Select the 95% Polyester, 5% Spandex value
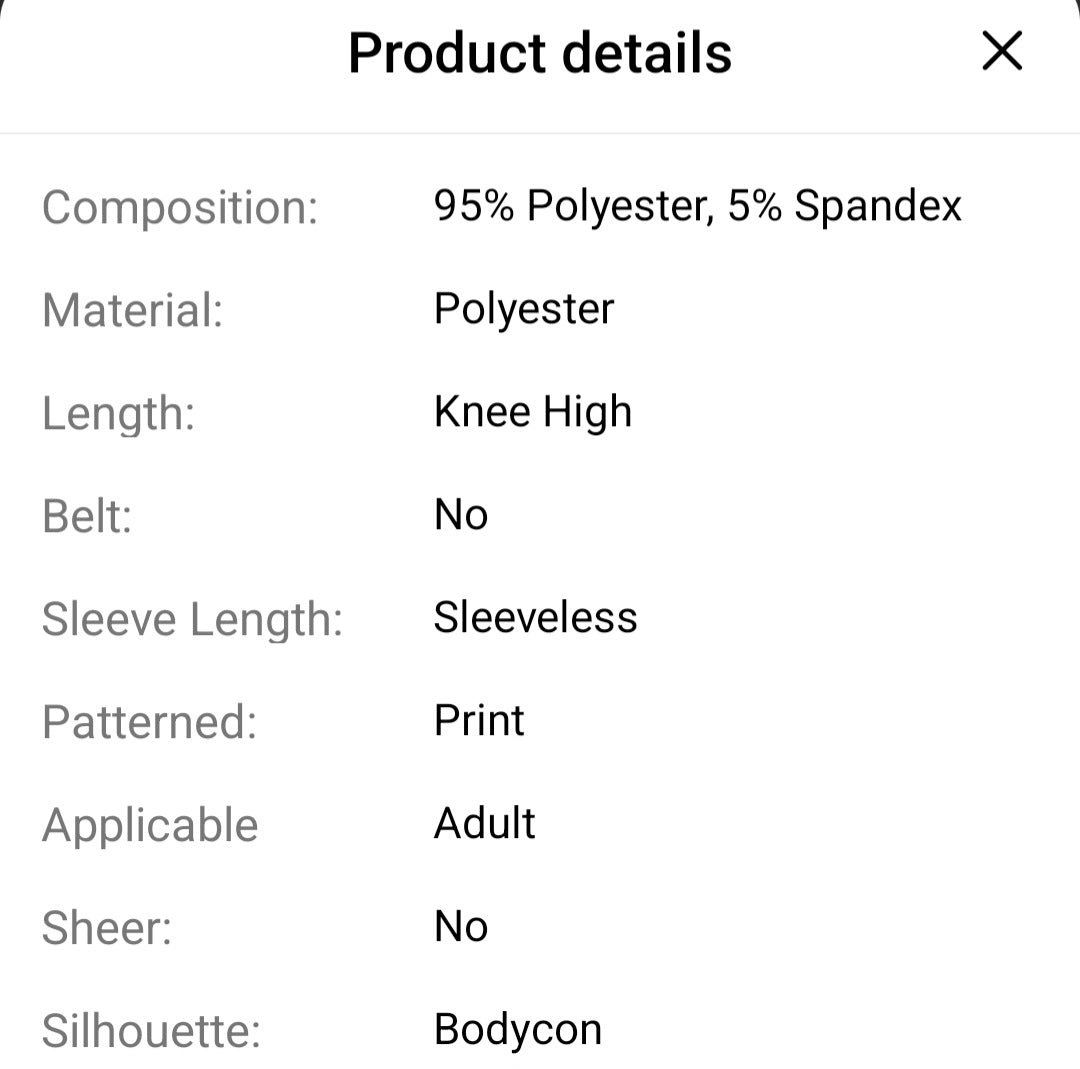This screenshot has height=1069, width=1080. pos(697,206)
